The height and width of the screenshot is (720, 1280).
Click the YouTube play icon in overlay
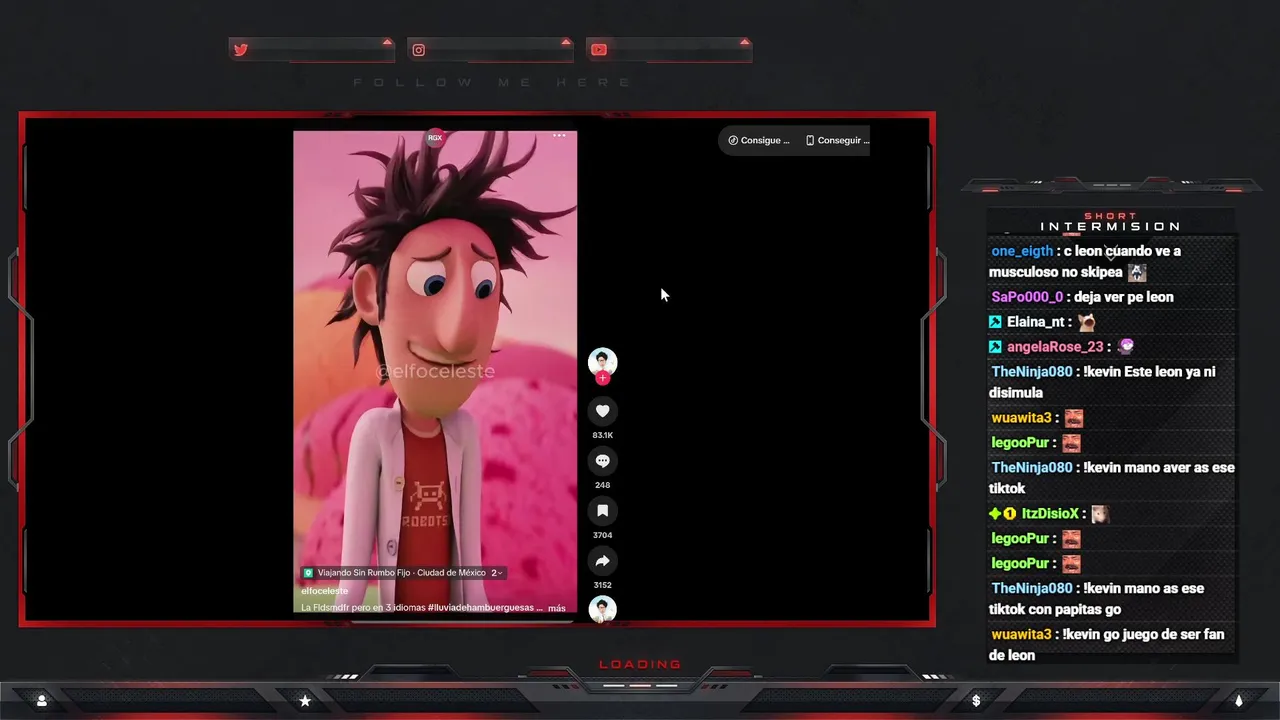pos(598,50)
